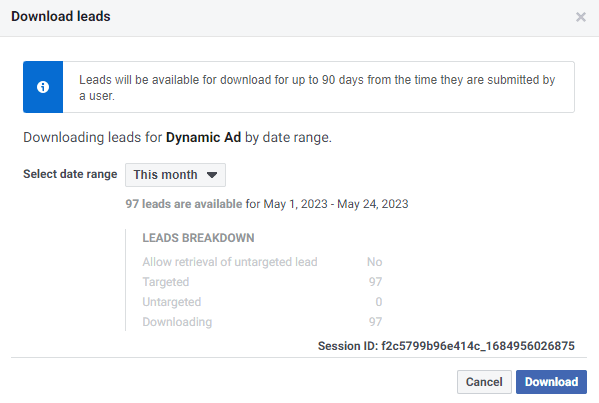The width and height of the screenshot is (599, 403).
Task: Click the Targeted count of 97
Action: click(x=375, y=282)
